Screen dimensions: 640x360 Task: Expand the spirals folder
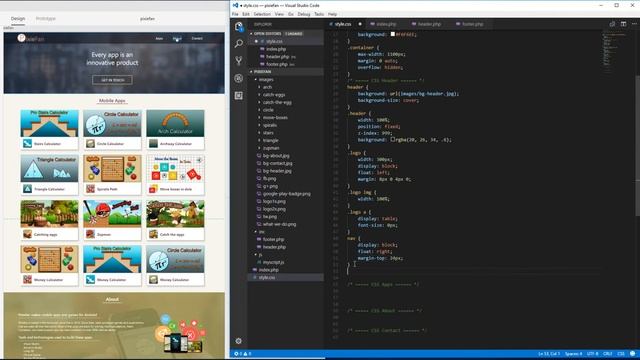point(260,125)
